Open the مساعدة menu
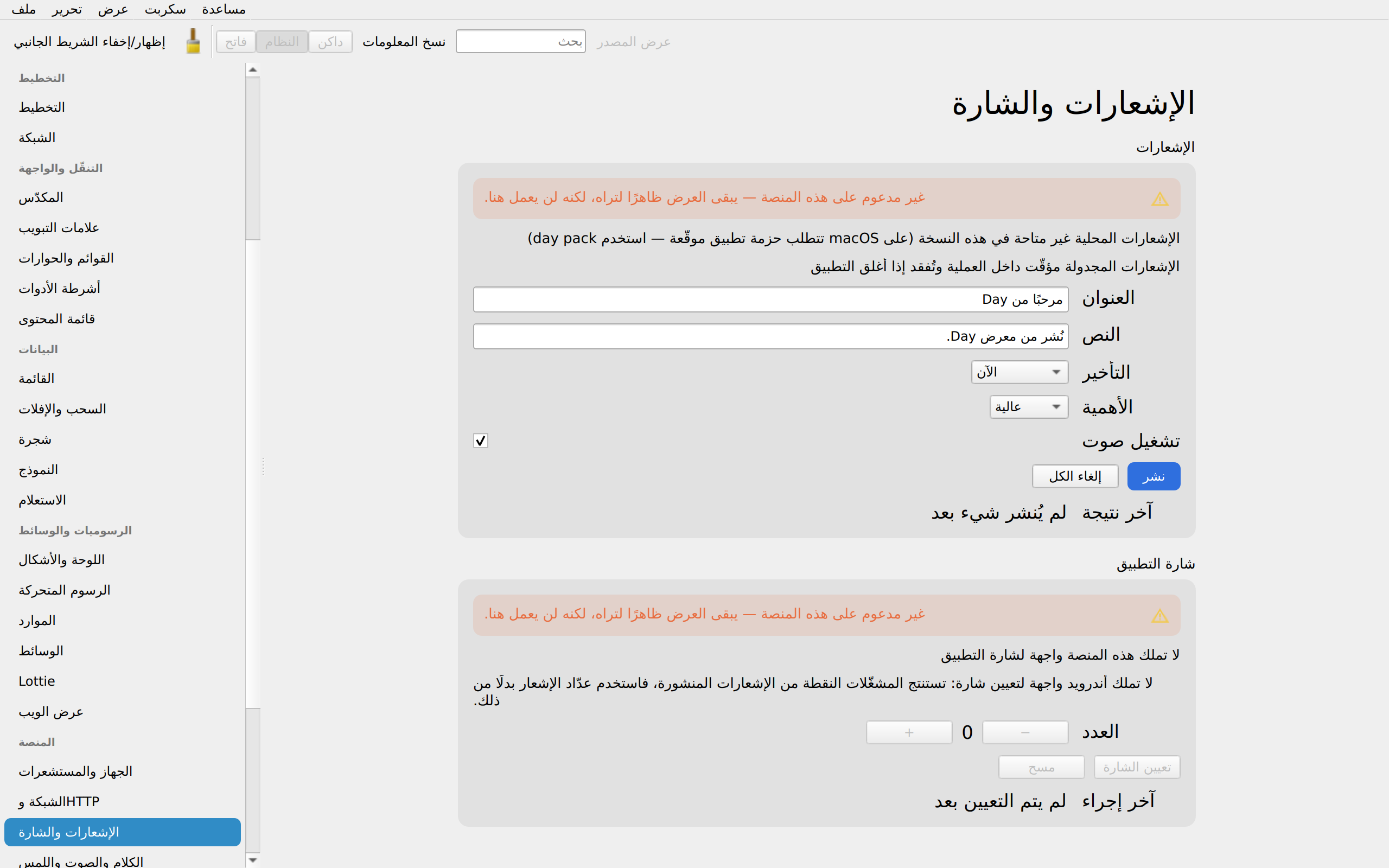The image size is (1389, 868). [224, 10]
